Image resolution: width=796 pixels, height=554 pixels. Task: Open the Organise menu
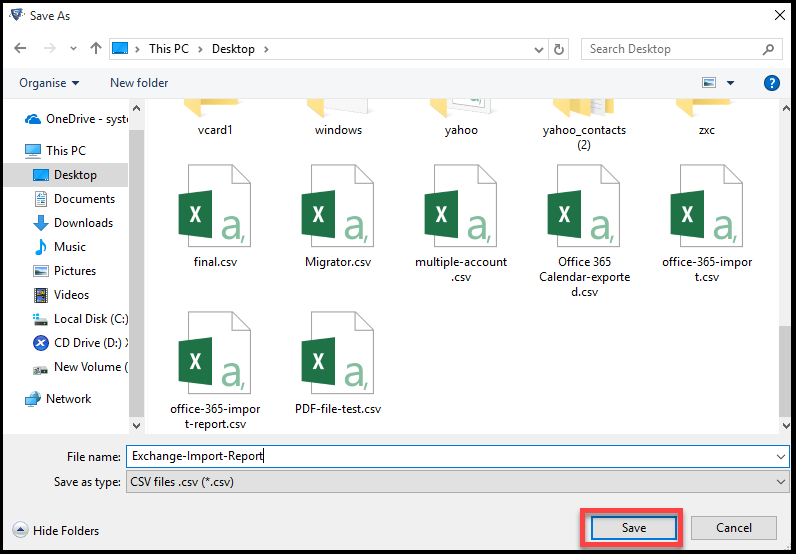click(x=49, y=83)
